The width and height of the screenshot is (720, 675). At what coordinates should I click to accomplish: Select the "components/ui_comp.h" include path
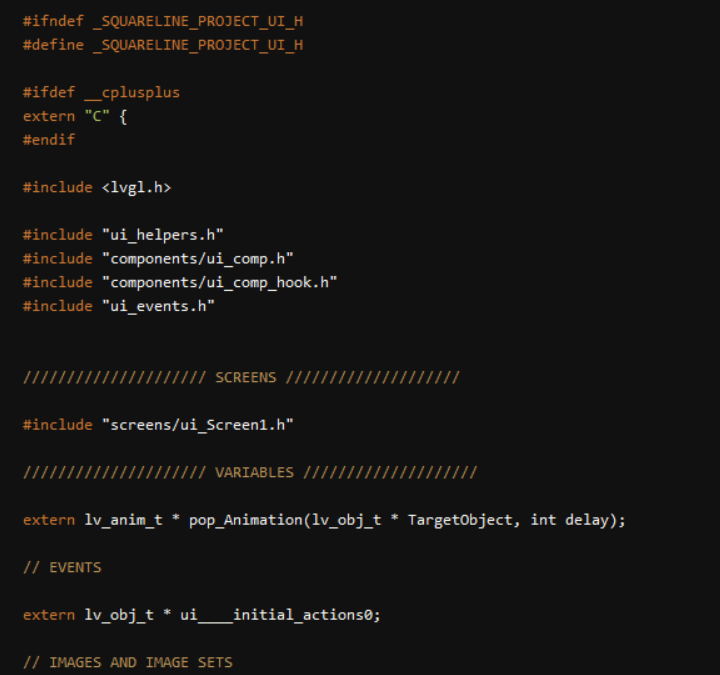tap(197, 258)
